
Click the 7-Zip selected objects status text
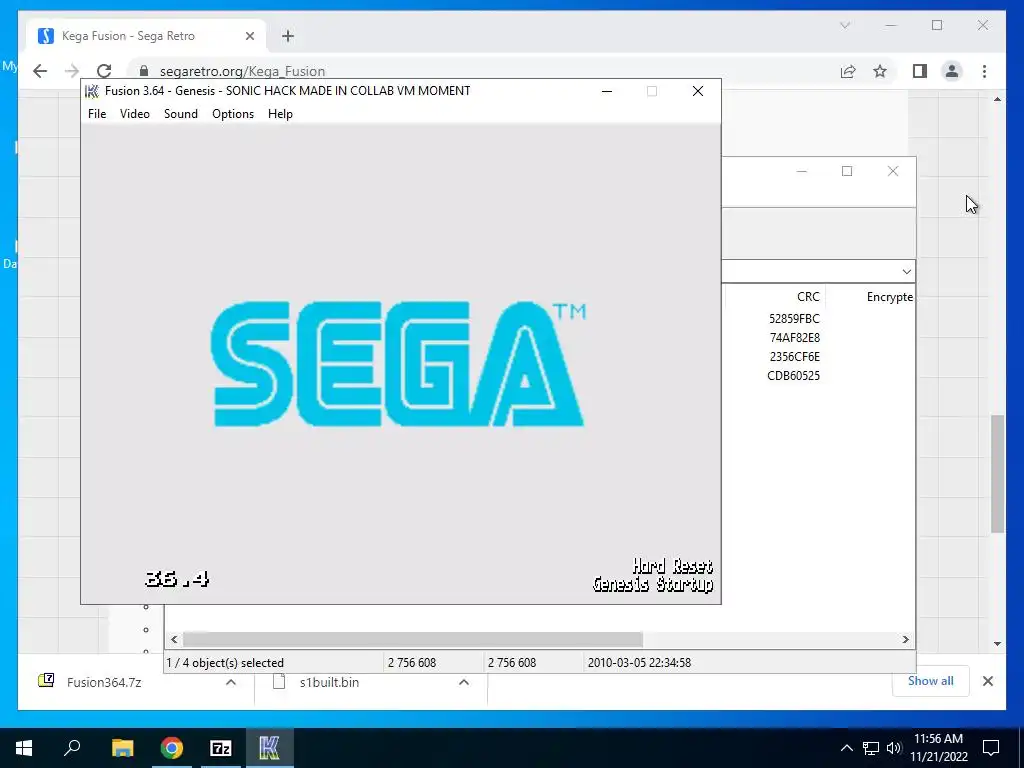pyautogui.click(x=225, y=663)
